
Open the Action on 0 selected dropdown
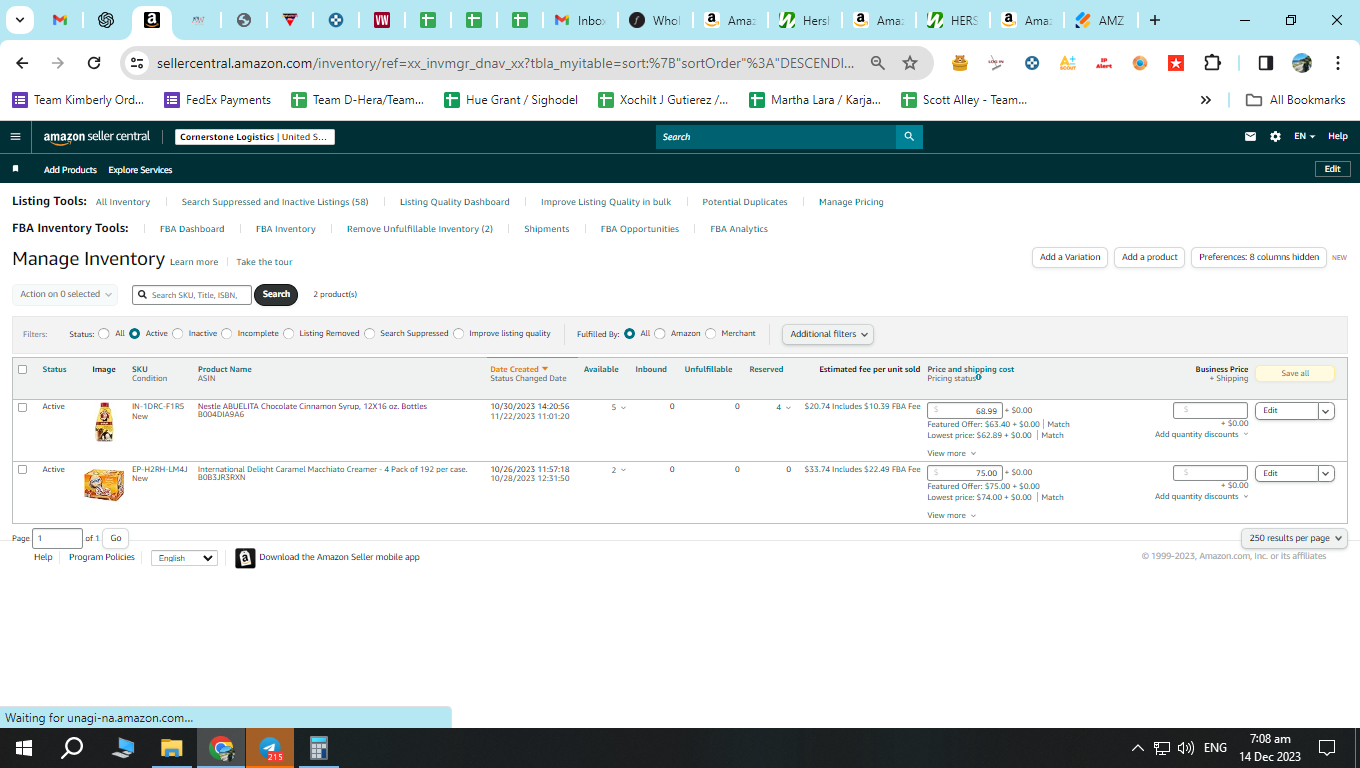pos(65,294)
